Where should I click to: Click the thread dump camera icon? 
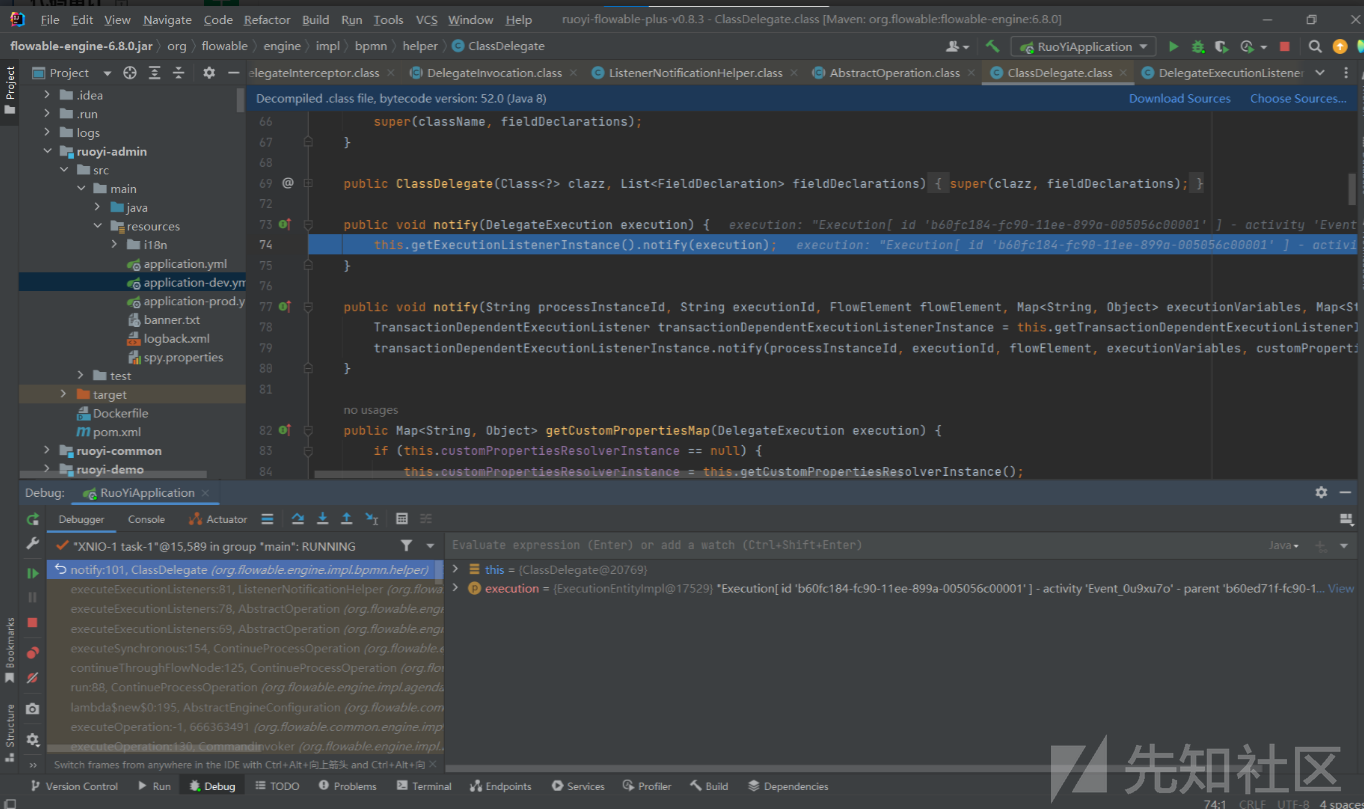(x=33, y=709)
